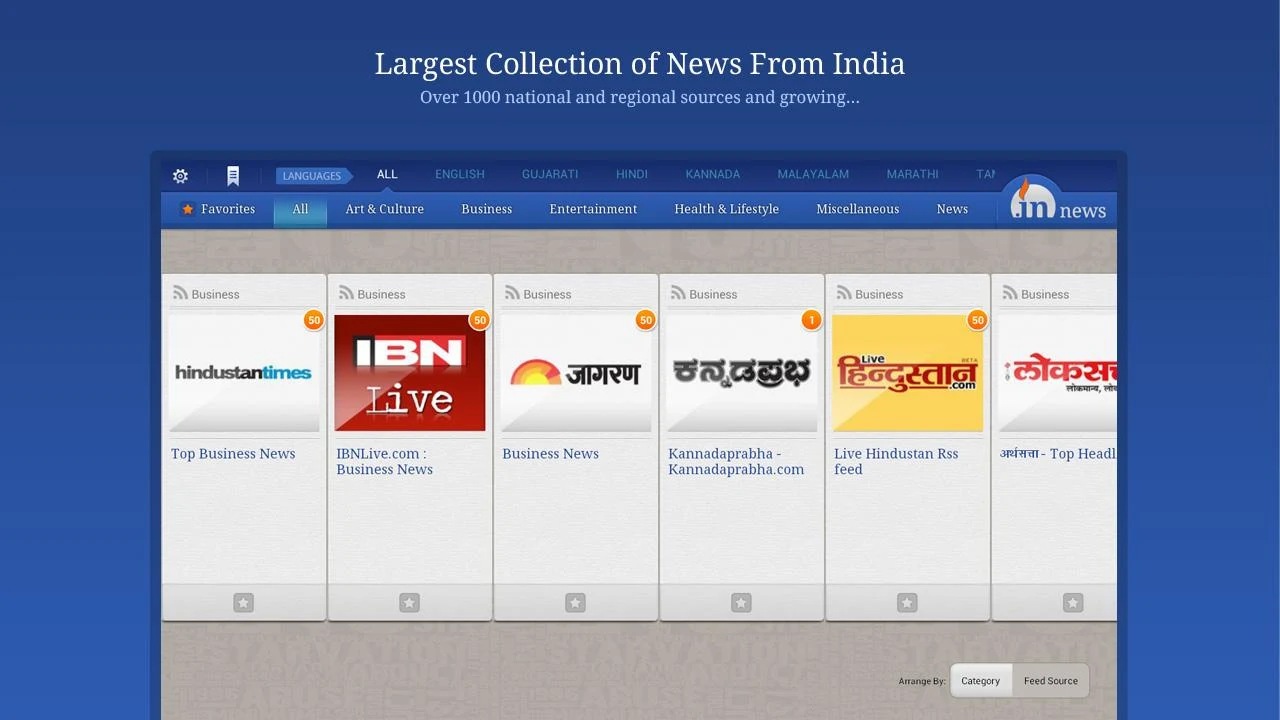Click the 50 badge on Jagran card

[x=646, y=320]
